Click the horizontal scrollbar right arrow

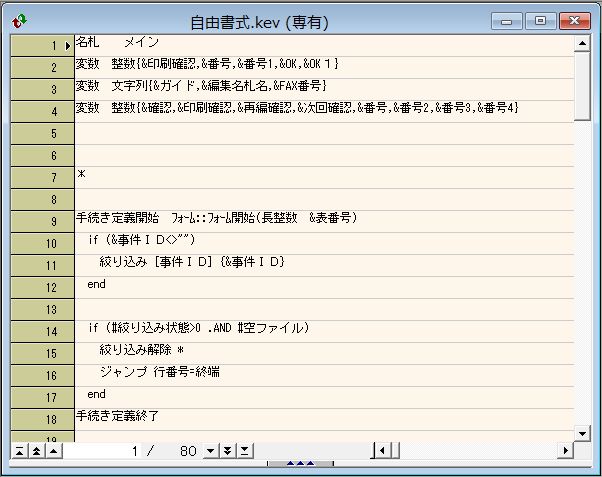[x=567, y=451]
